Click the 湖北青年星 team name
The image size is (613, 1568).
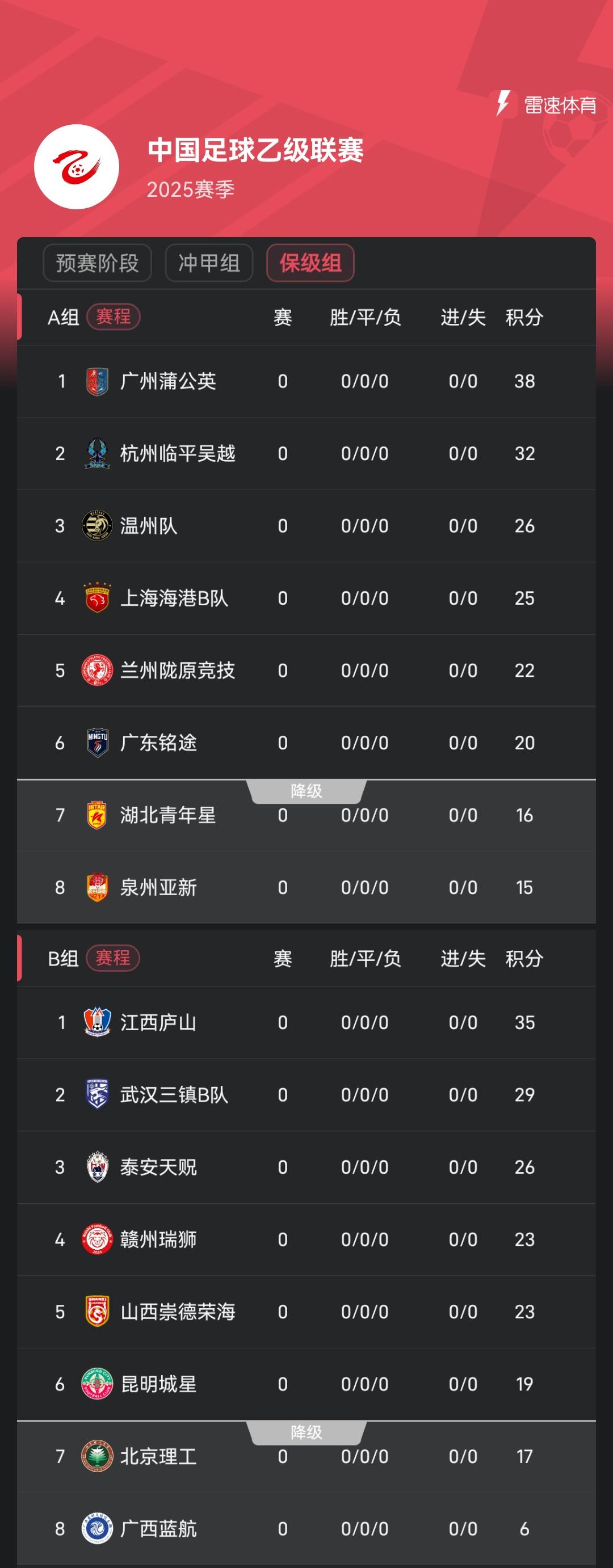pos(168,815)
